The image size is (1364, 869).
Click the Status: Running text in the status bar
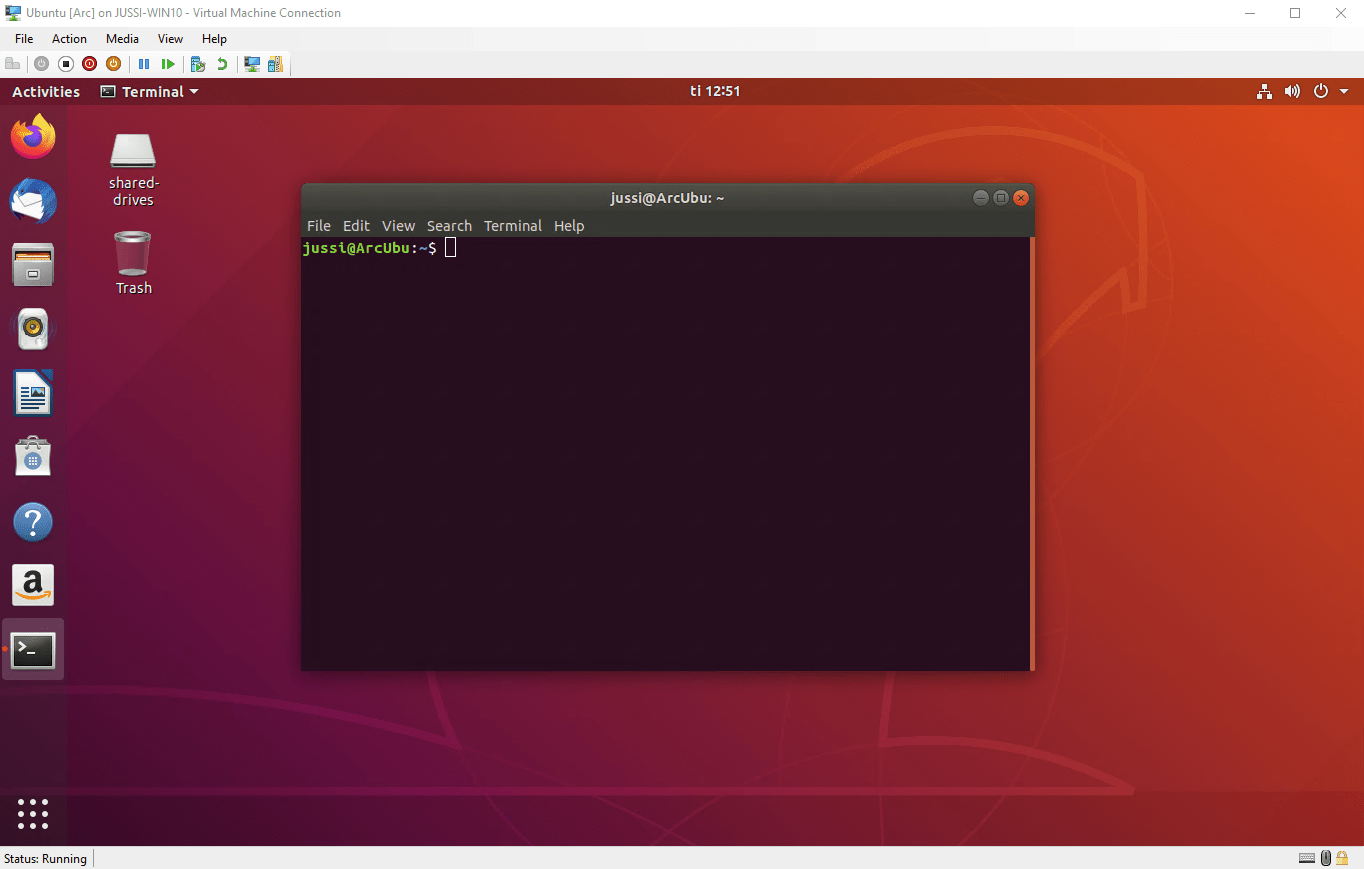(45, 858)
